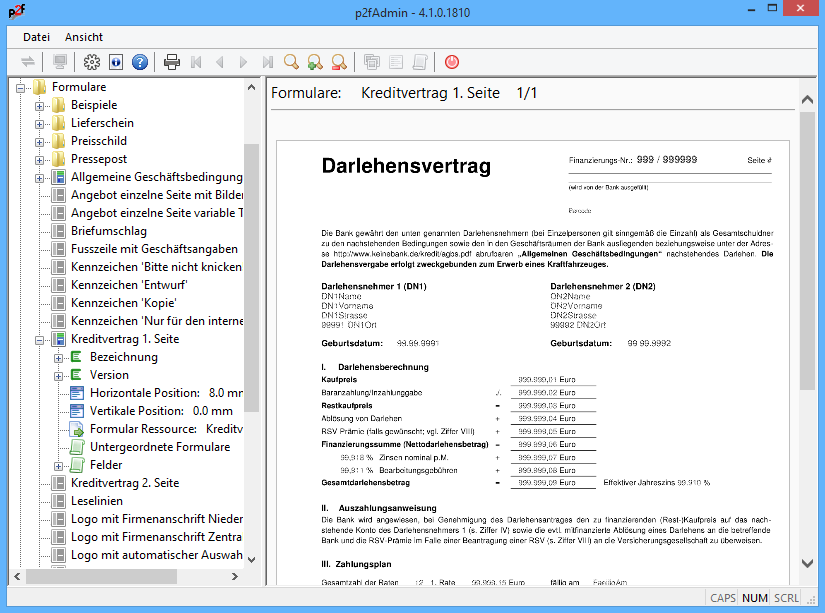Open settings via the gear icon
This screenshot has height=613, width=825.
[x=92, y=62]
